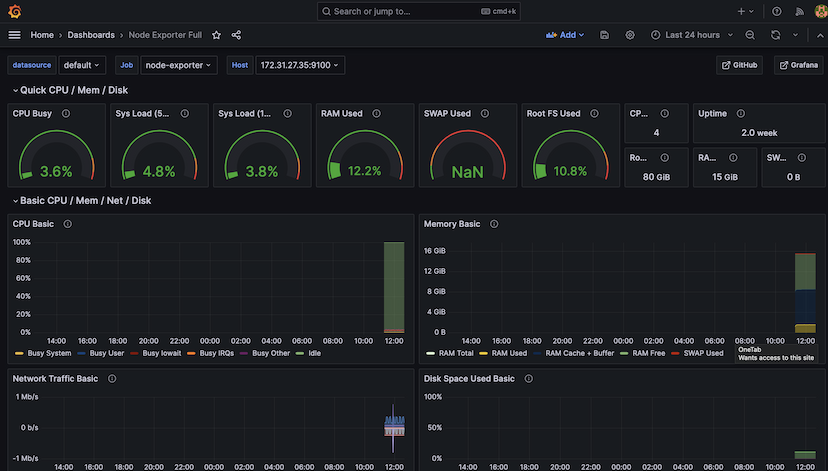The image size is (828, 471).
Task: Open the plus new-item dropdown
Action: [746, 11]
